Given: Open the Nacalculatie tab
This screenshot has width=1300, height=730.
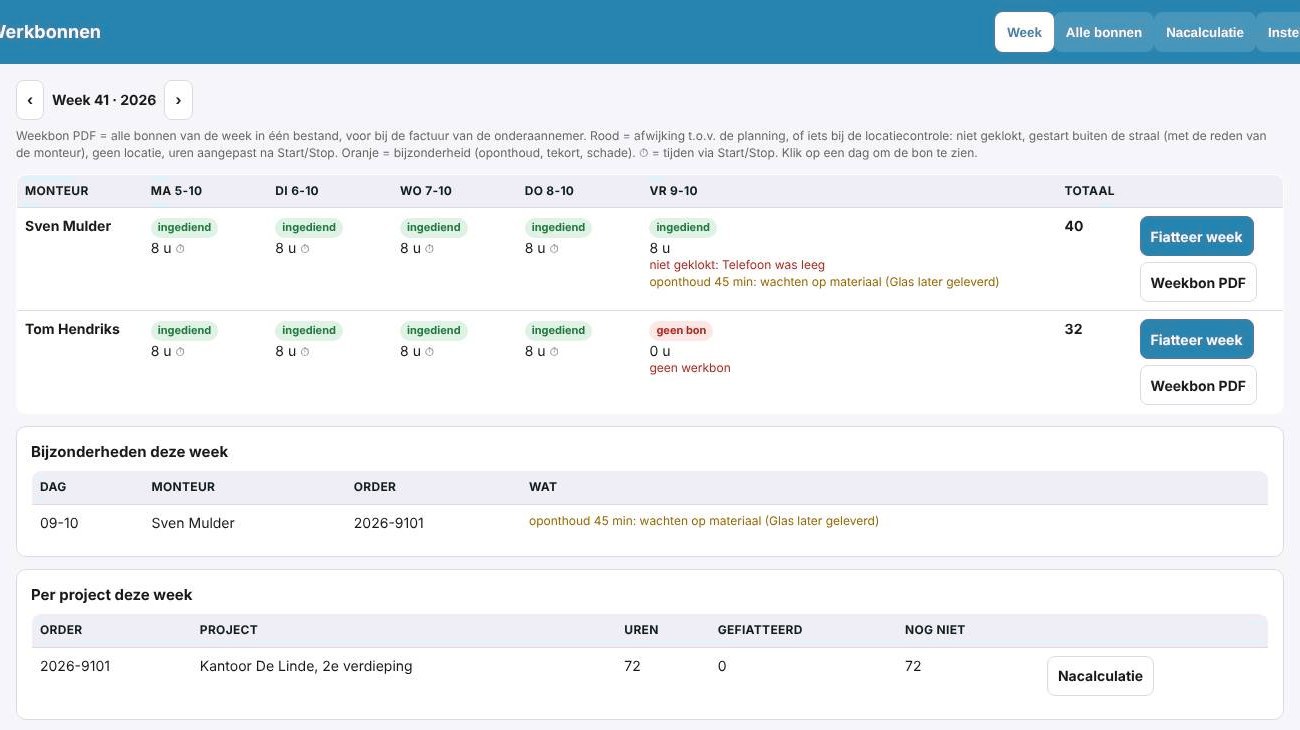Looking at the screenshot, I should [1205, 32].
